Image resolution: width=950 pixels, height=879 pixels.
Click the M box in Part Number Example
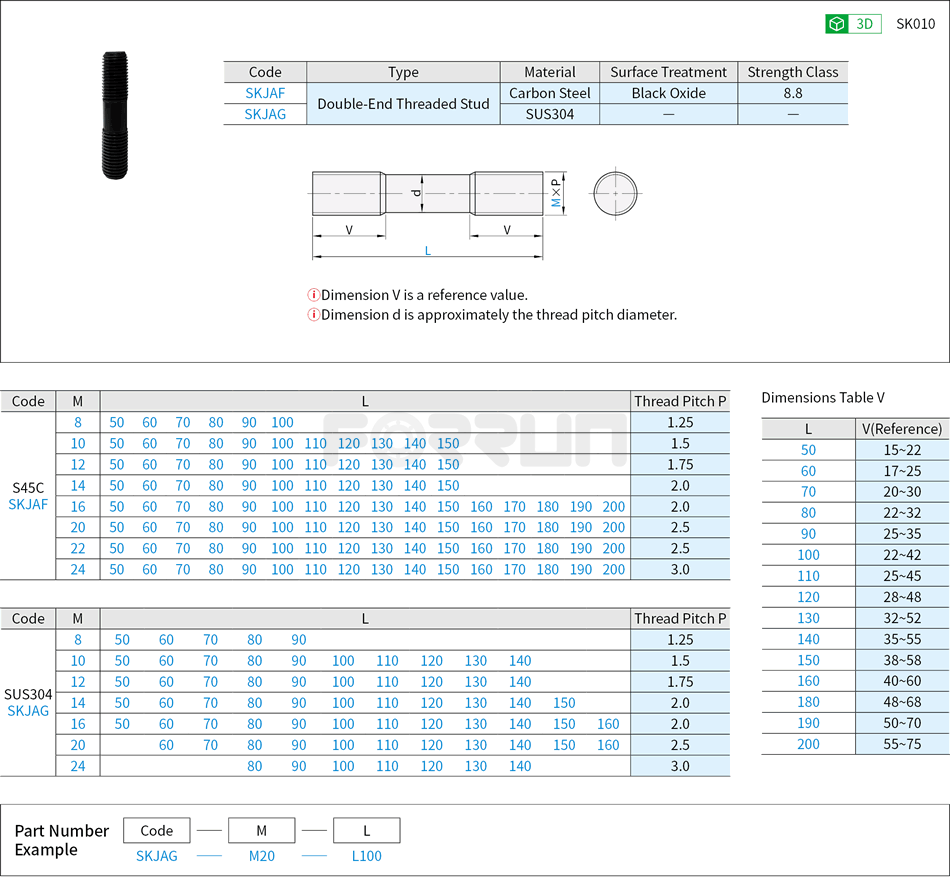(x=261, y=830)
